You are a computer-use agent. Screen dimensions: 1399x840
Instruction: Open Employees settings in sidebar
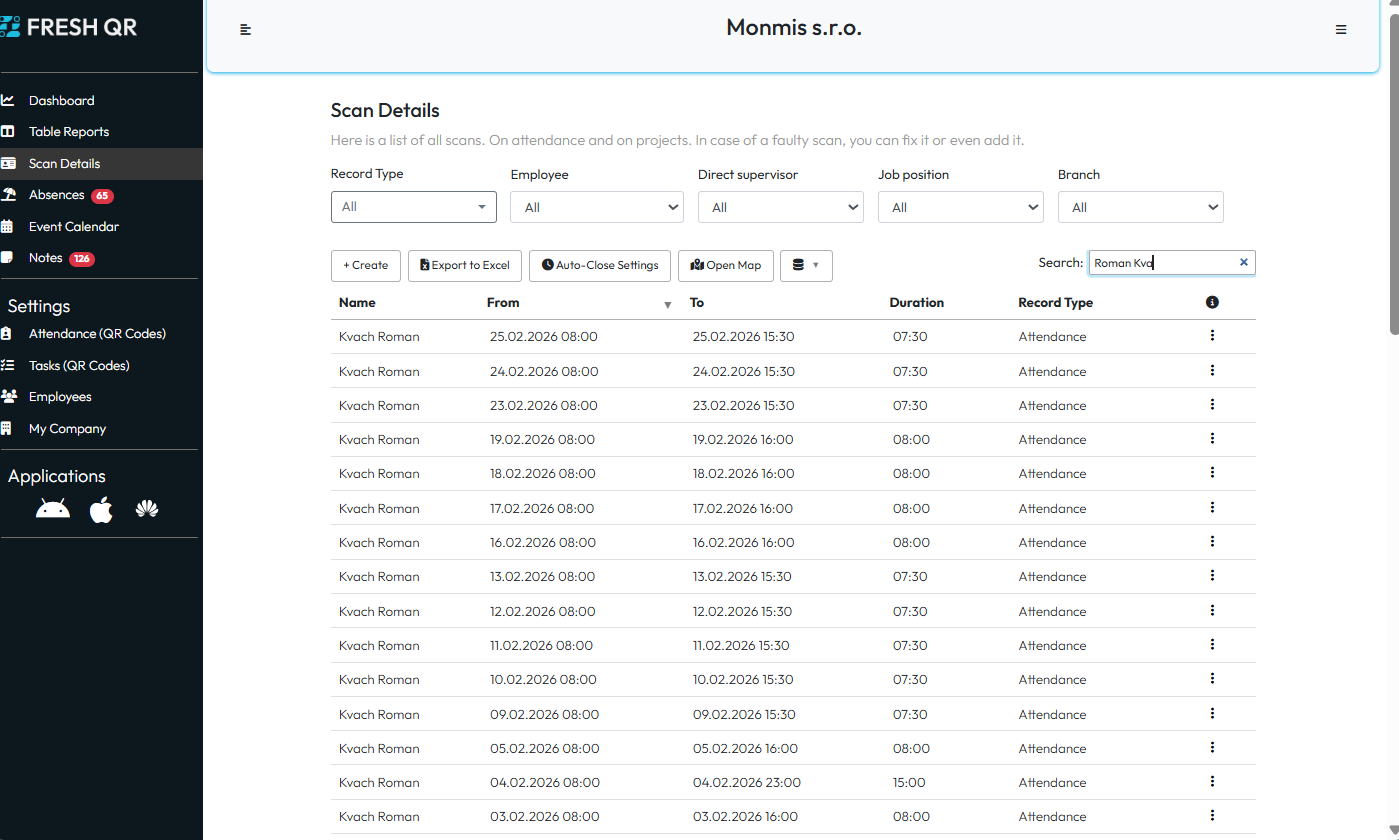[x=60, y=397]
